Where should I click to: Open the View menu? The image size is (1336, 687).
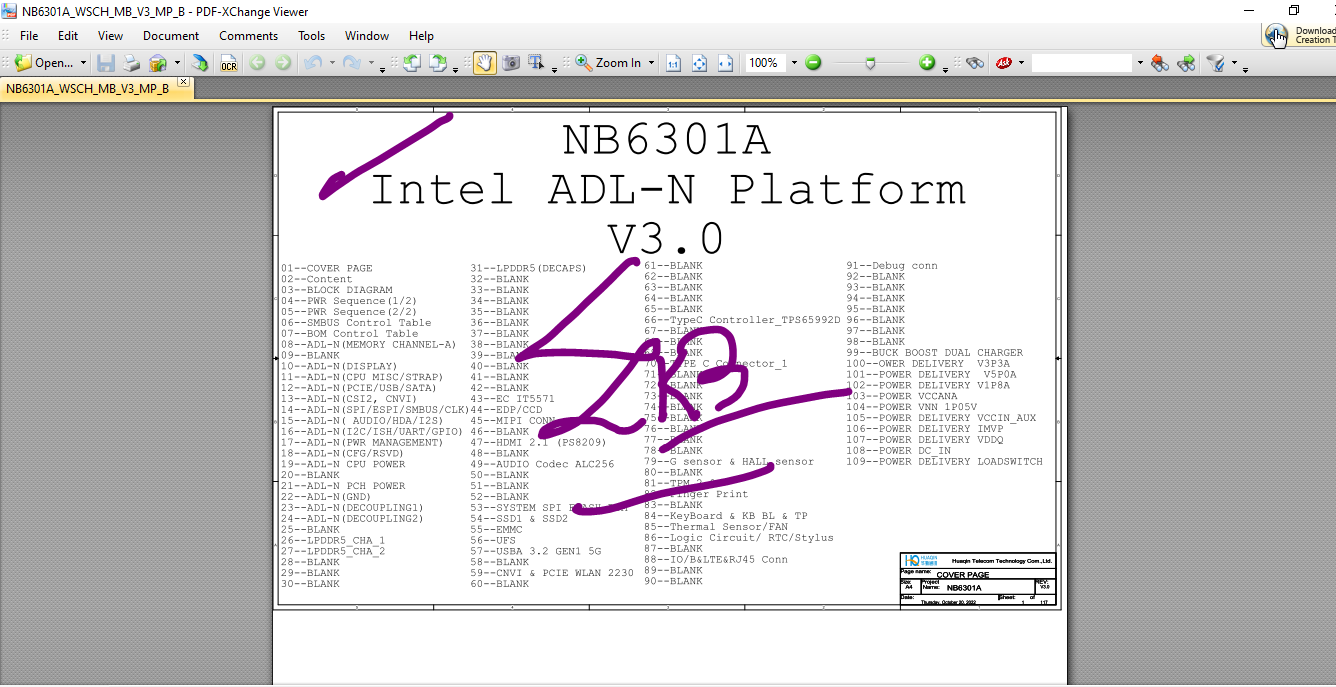coord(110,35)
